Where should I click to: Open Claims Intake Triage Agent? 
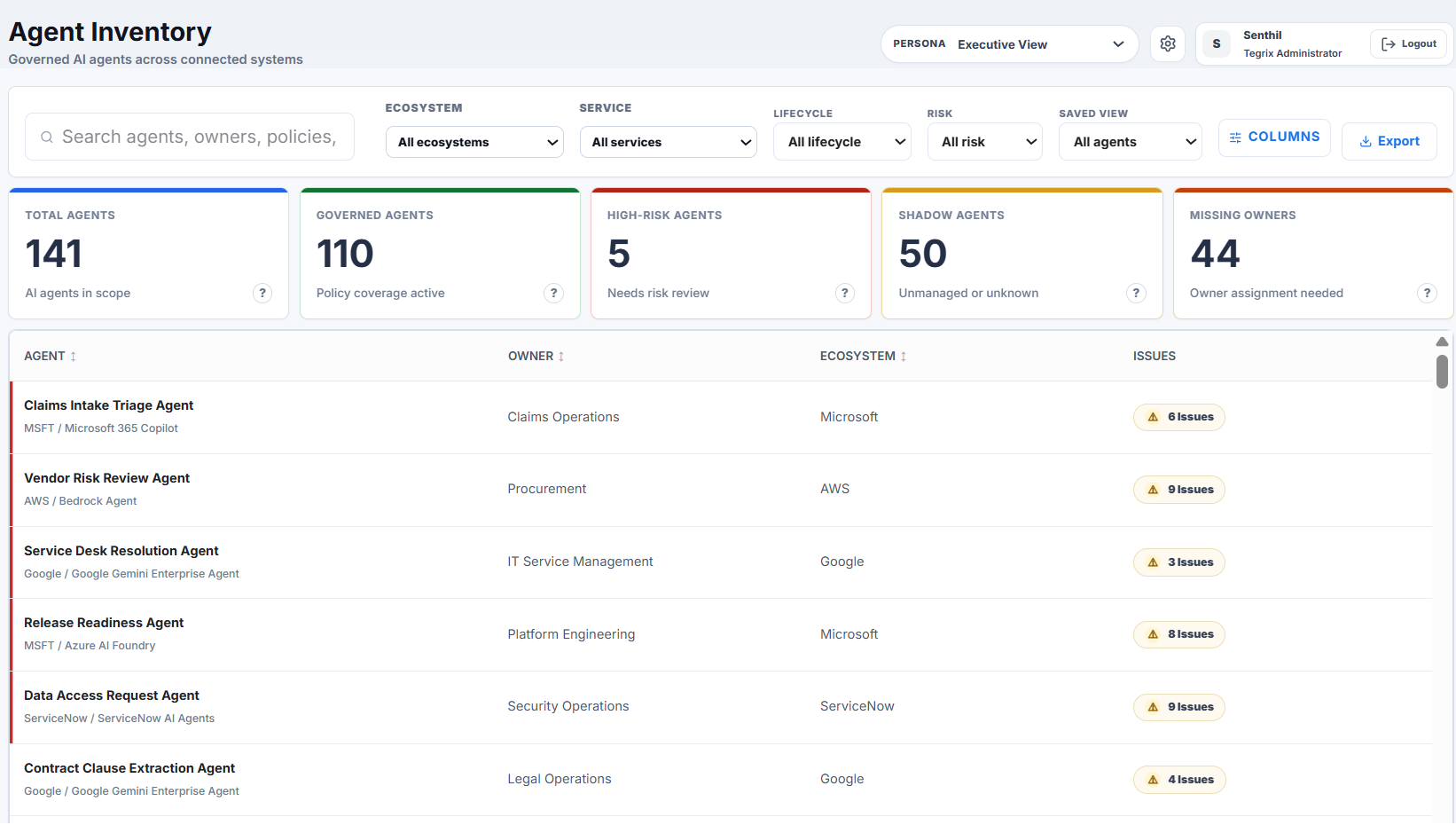108,405
